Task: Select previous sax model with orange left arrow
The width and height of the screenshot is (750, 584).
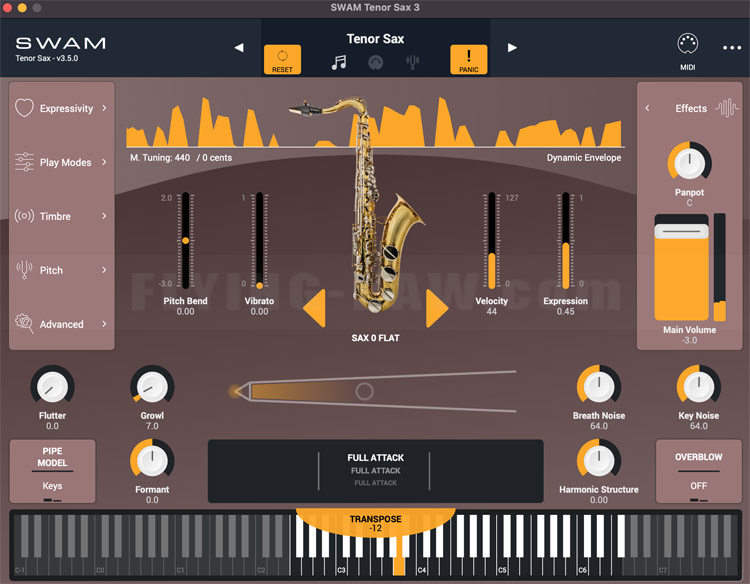Action: [x=315, y=308]
